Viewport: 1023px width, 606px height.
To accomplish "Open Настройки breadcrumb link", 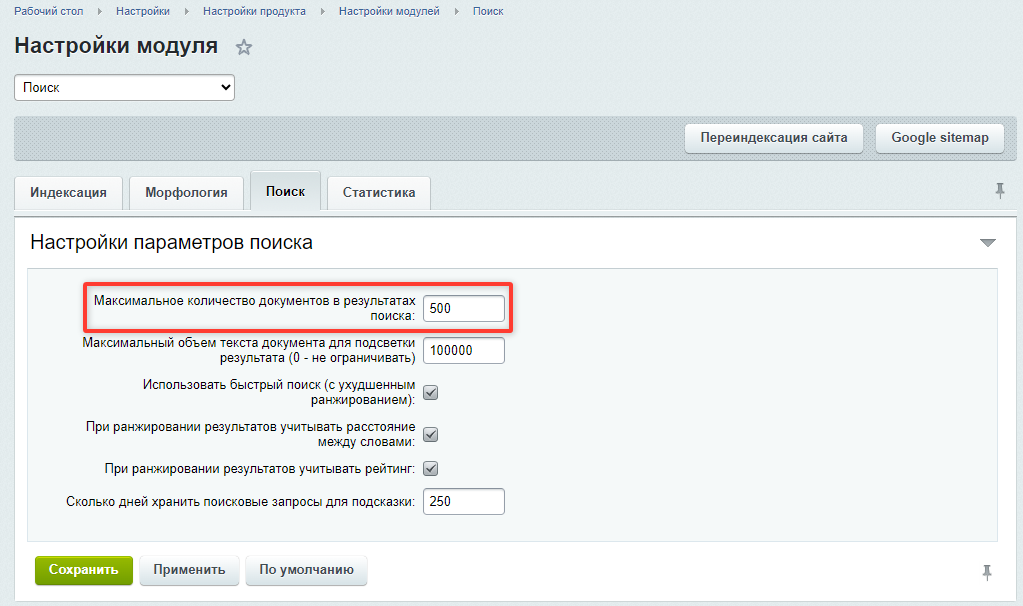I will pyautogui.click(x=143, y=11).
